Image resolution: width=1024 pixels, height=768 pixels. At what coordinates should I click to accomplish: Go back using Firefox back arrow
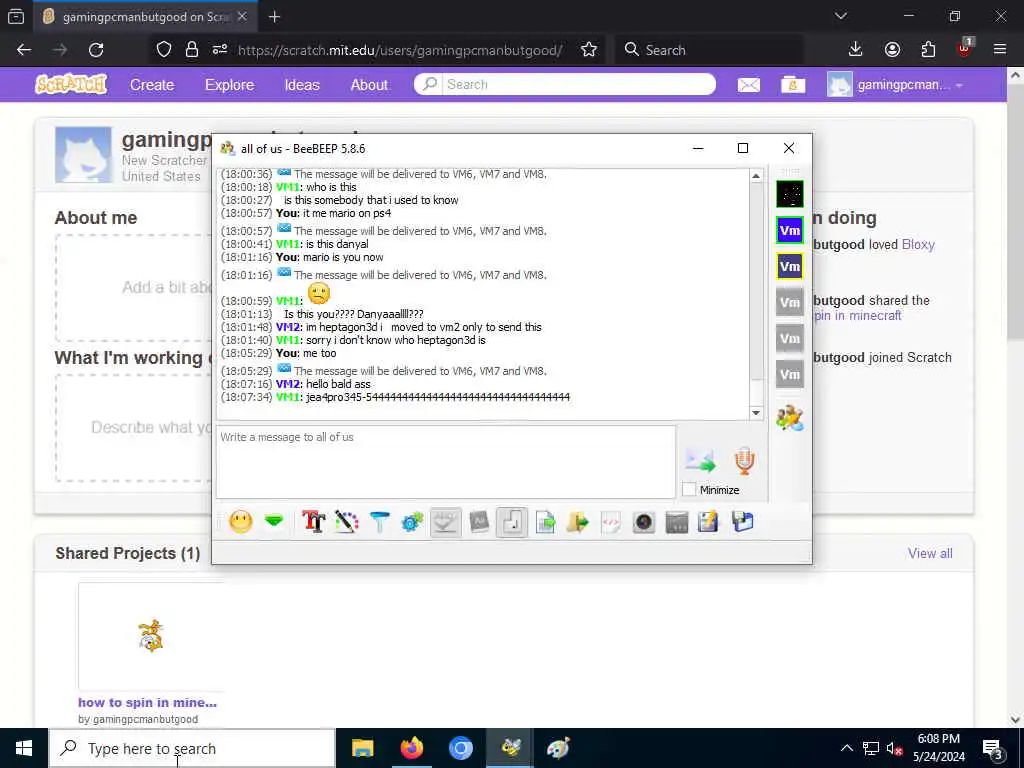tap(24, 50)
